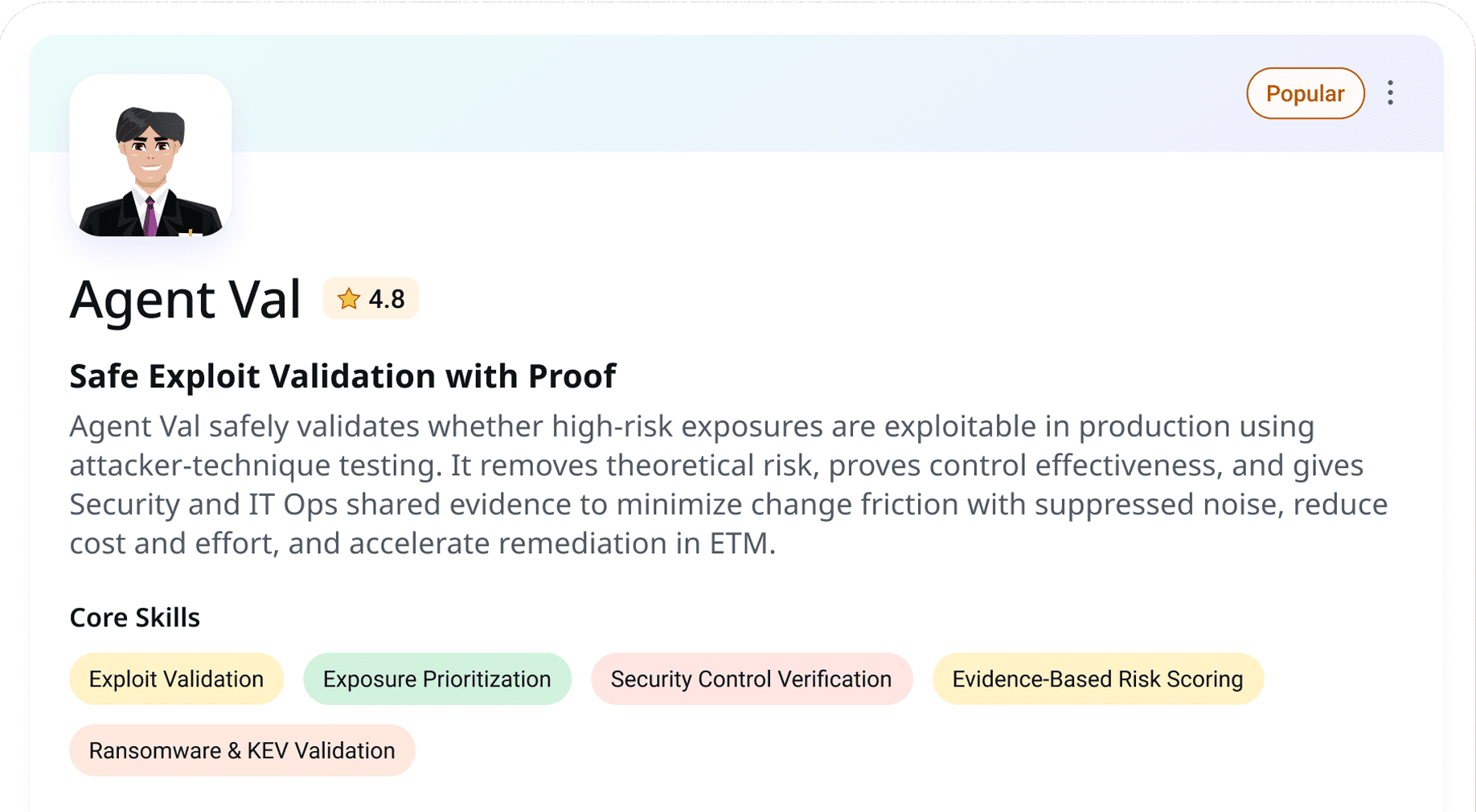The width and height of the screenshot is (1476, 812).
Task: Click the Popular badge
Action: pos(1305,93)
